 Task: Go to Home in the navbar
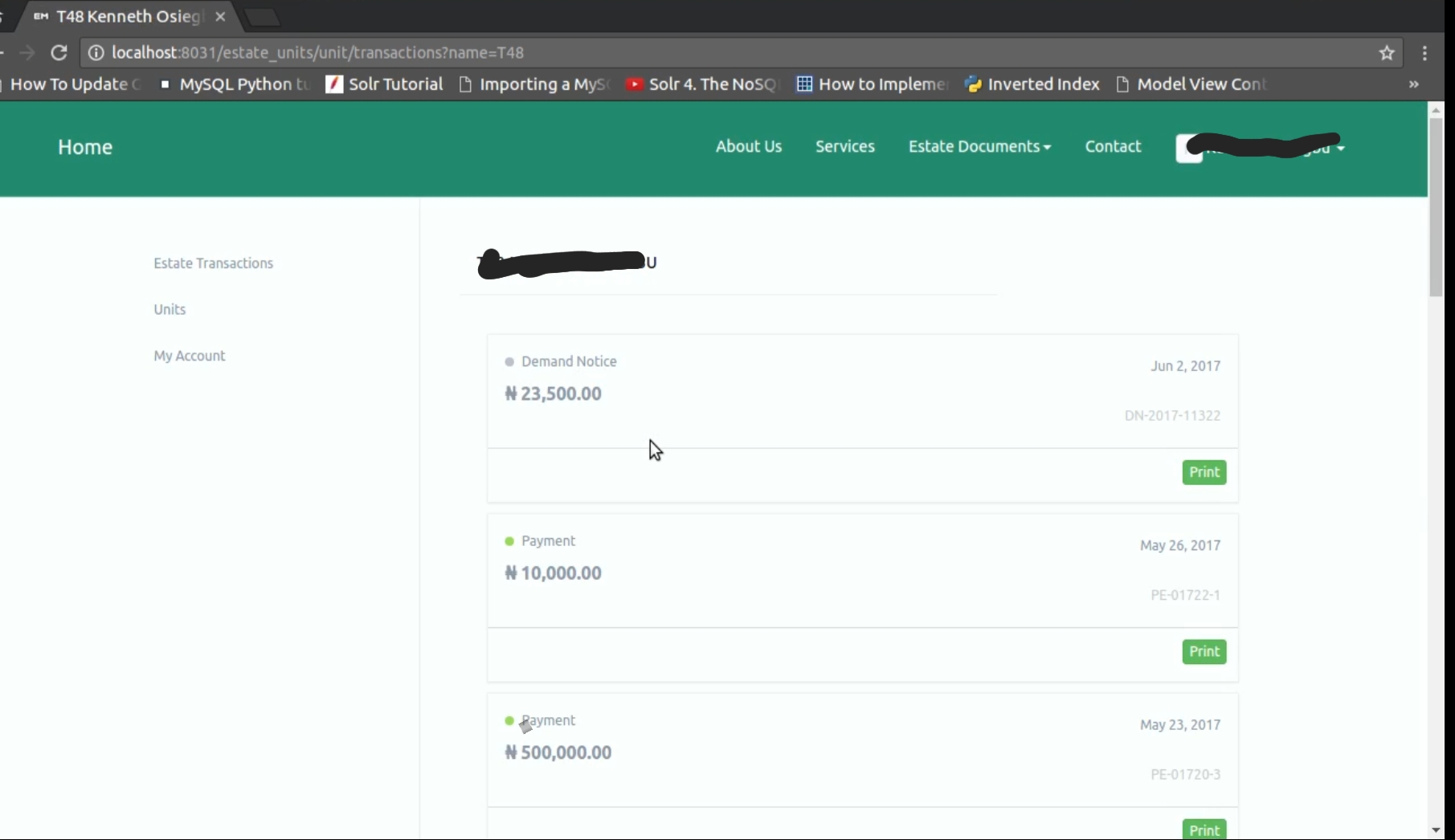pos(85,147)
